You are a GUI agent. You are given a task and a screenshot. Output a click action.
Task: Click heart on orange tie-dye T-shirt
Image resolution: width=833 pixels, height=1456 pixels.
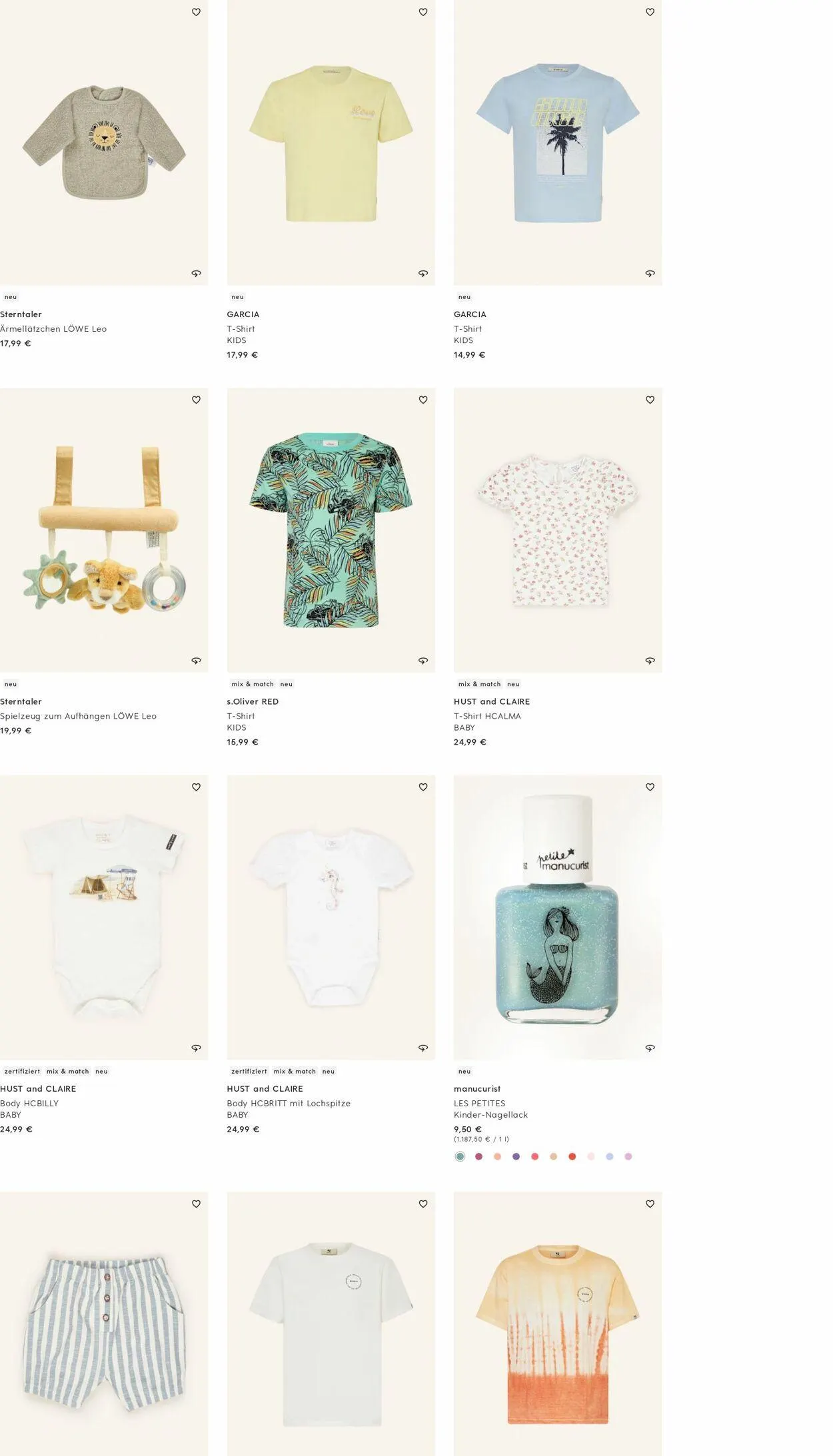coord(650,1204)
